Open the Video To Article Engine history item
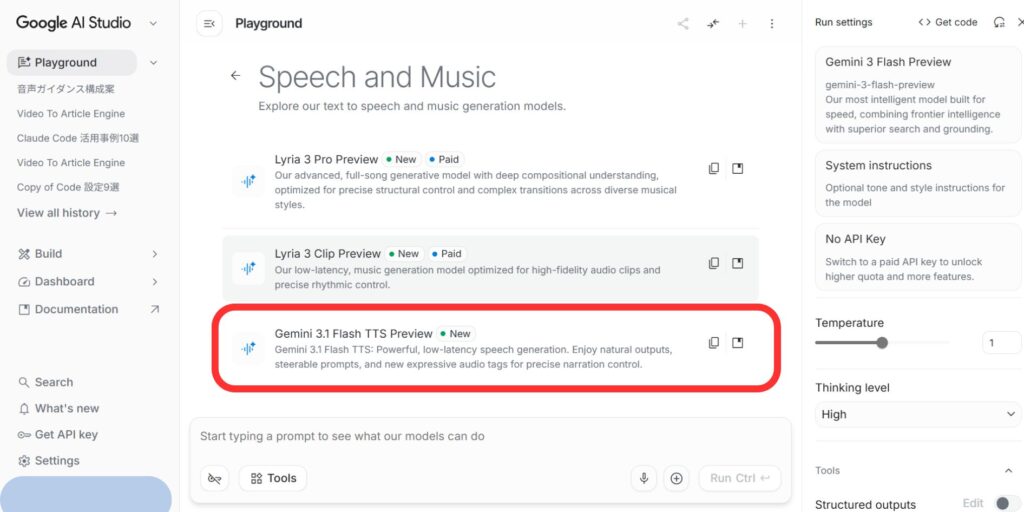 [x=71, y=114]
